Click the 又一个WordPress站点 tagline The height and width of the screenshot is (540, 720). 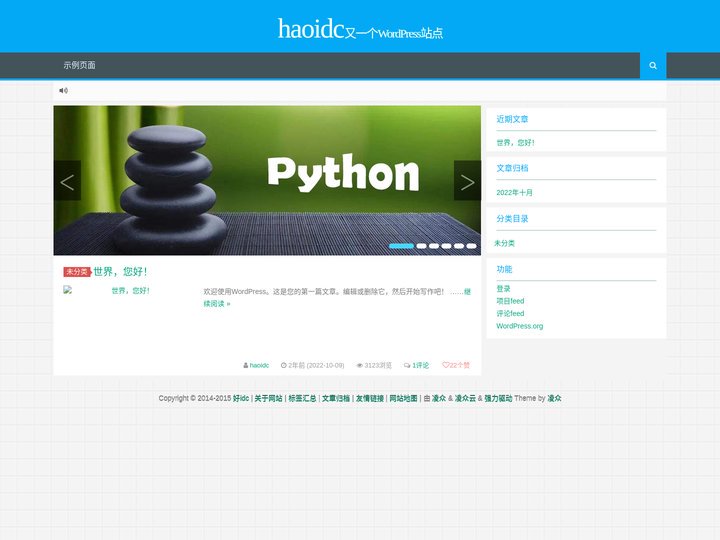[x=394, y=34]
